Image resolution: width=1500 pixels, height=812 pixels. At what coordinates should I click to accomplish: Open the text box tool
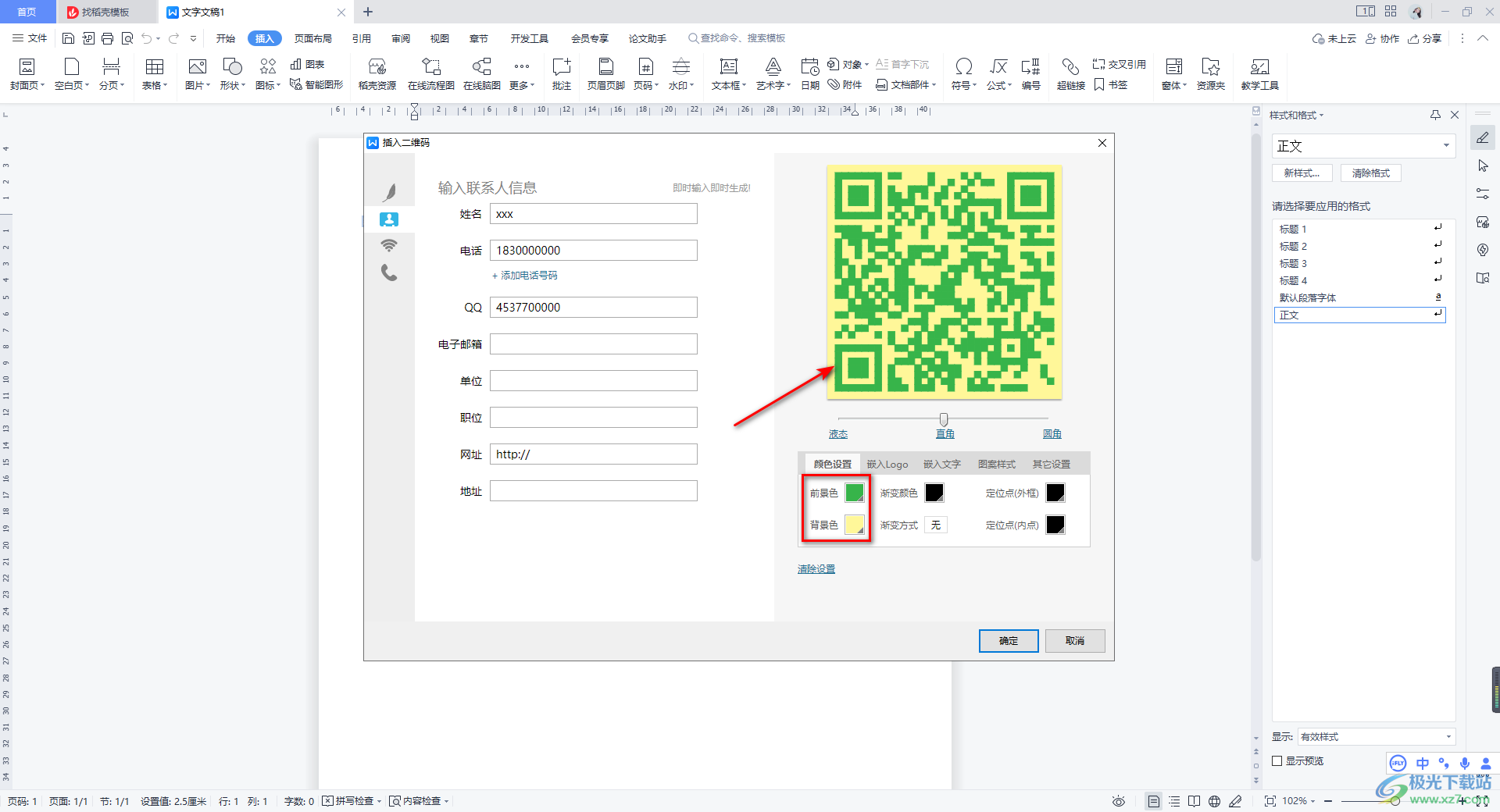pyautogui.click(x=729, y=74)
